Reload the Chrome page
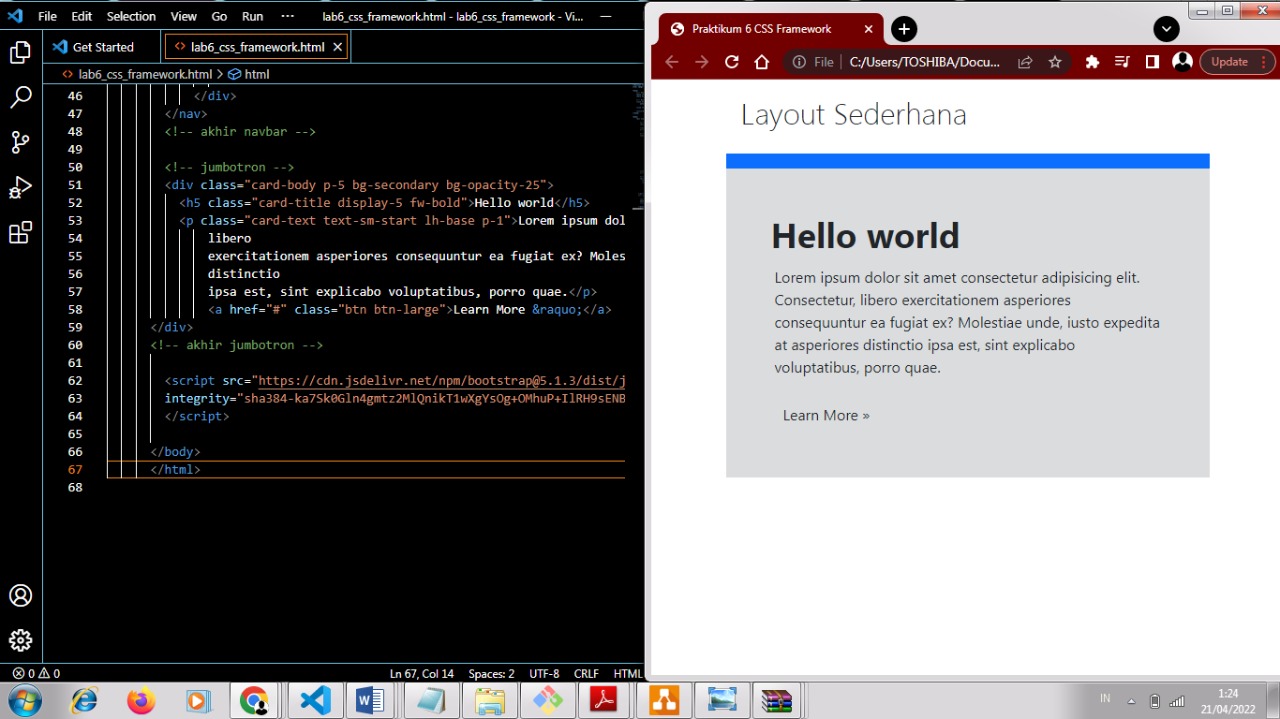The height and width of the screenshot is (719, 1280). click(x=732, y=62)
